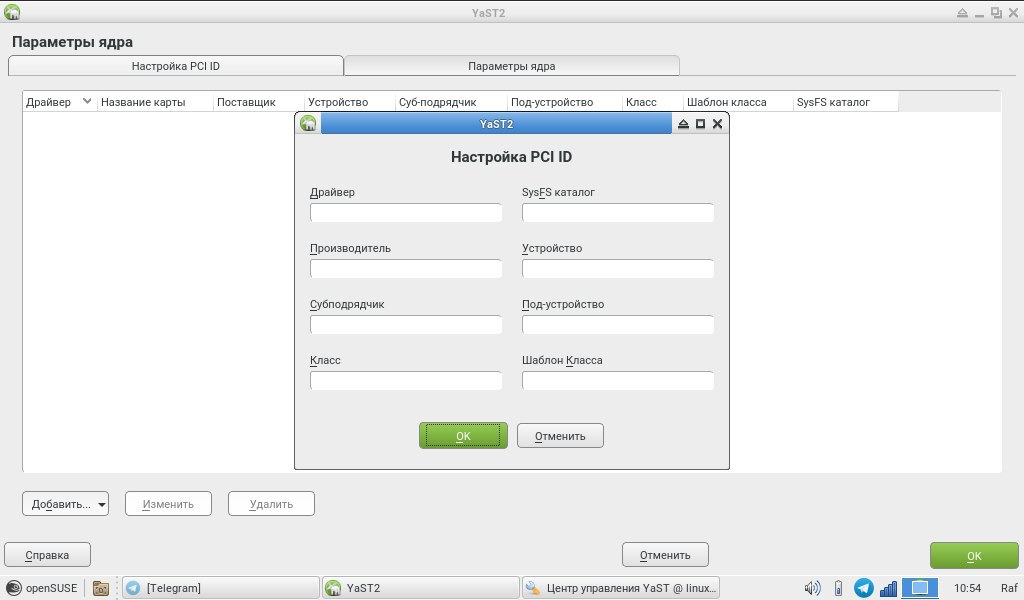
Task: Open help via the Справка button
Action: 47,555
